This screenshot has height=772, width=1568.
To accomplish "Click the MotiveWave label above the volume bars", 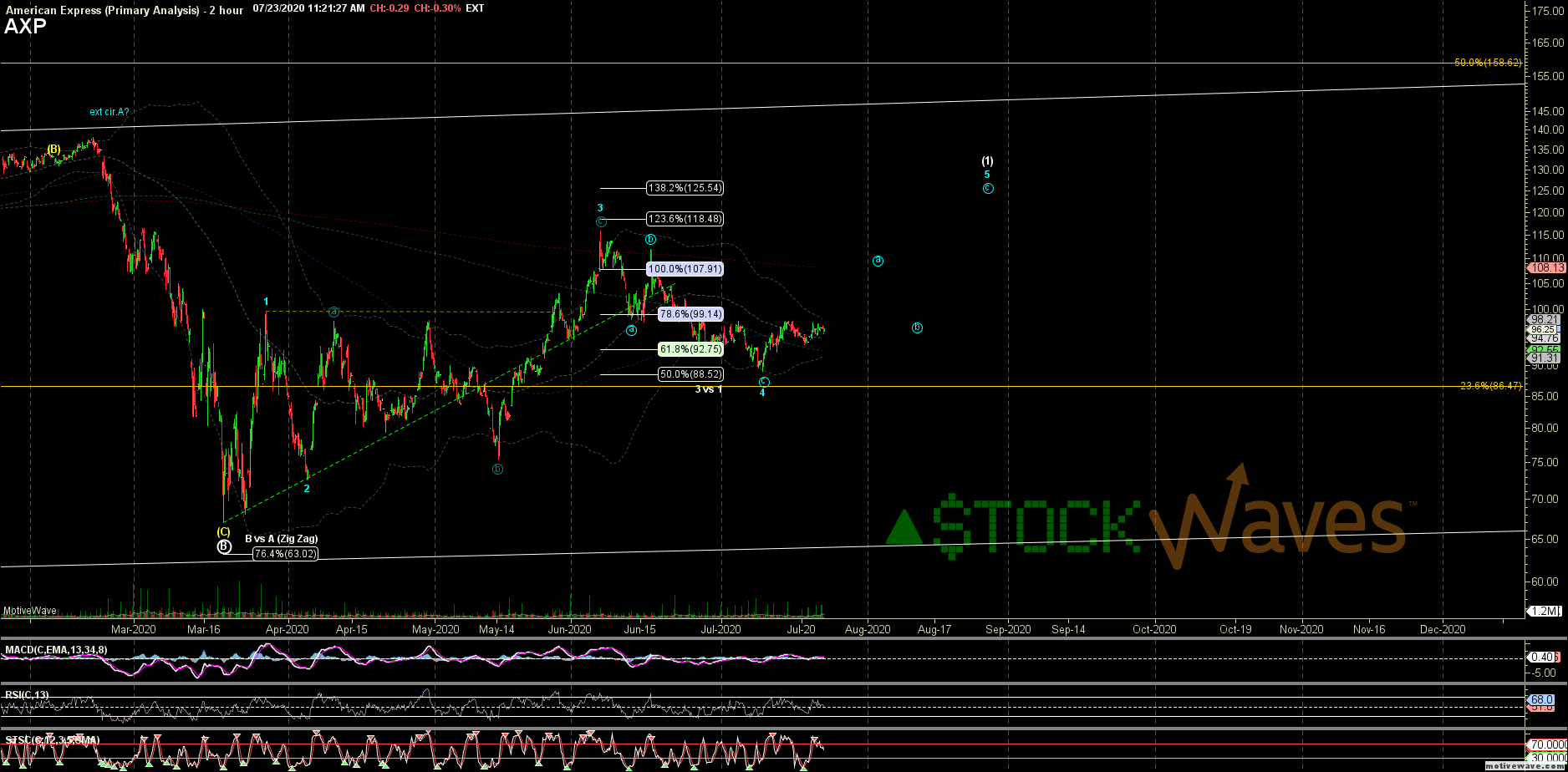I will pos(30,611).
